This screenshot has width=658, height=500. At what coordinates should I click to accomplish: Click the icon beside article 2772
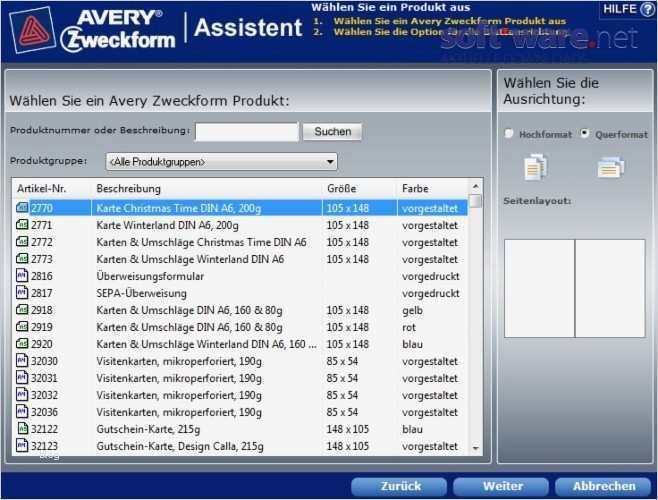[22, 242]
